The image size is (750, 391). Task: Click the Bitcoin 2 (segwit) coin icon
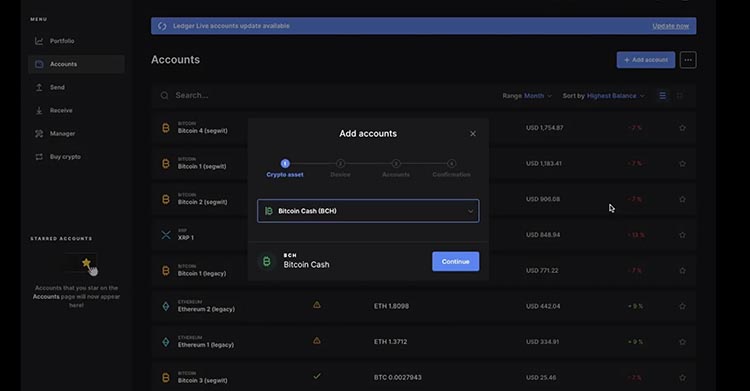pos(166,199)
